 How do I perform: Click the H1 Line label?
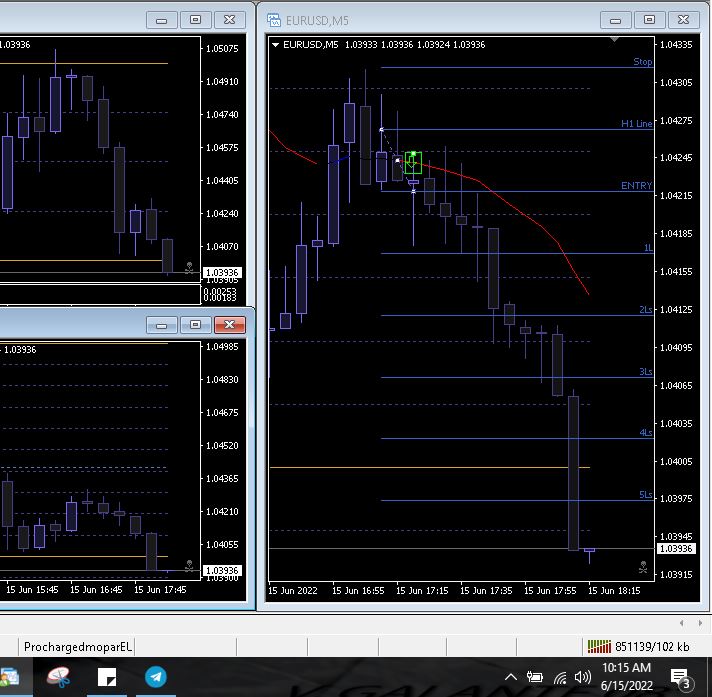coord(636,124)
